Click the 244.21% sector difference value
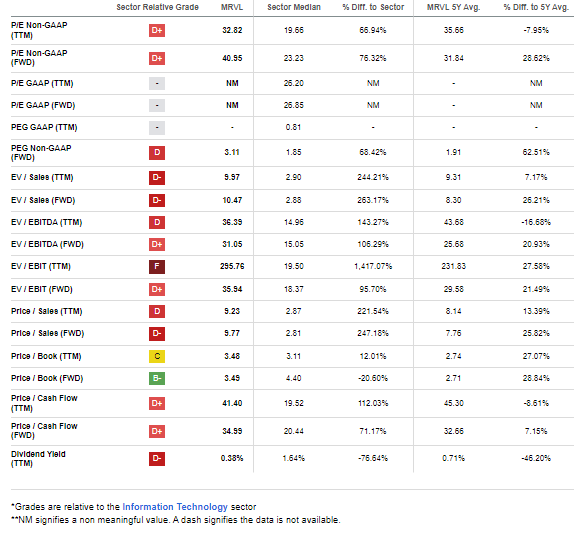This screenshot has width=579, height=533. point(373,177)
